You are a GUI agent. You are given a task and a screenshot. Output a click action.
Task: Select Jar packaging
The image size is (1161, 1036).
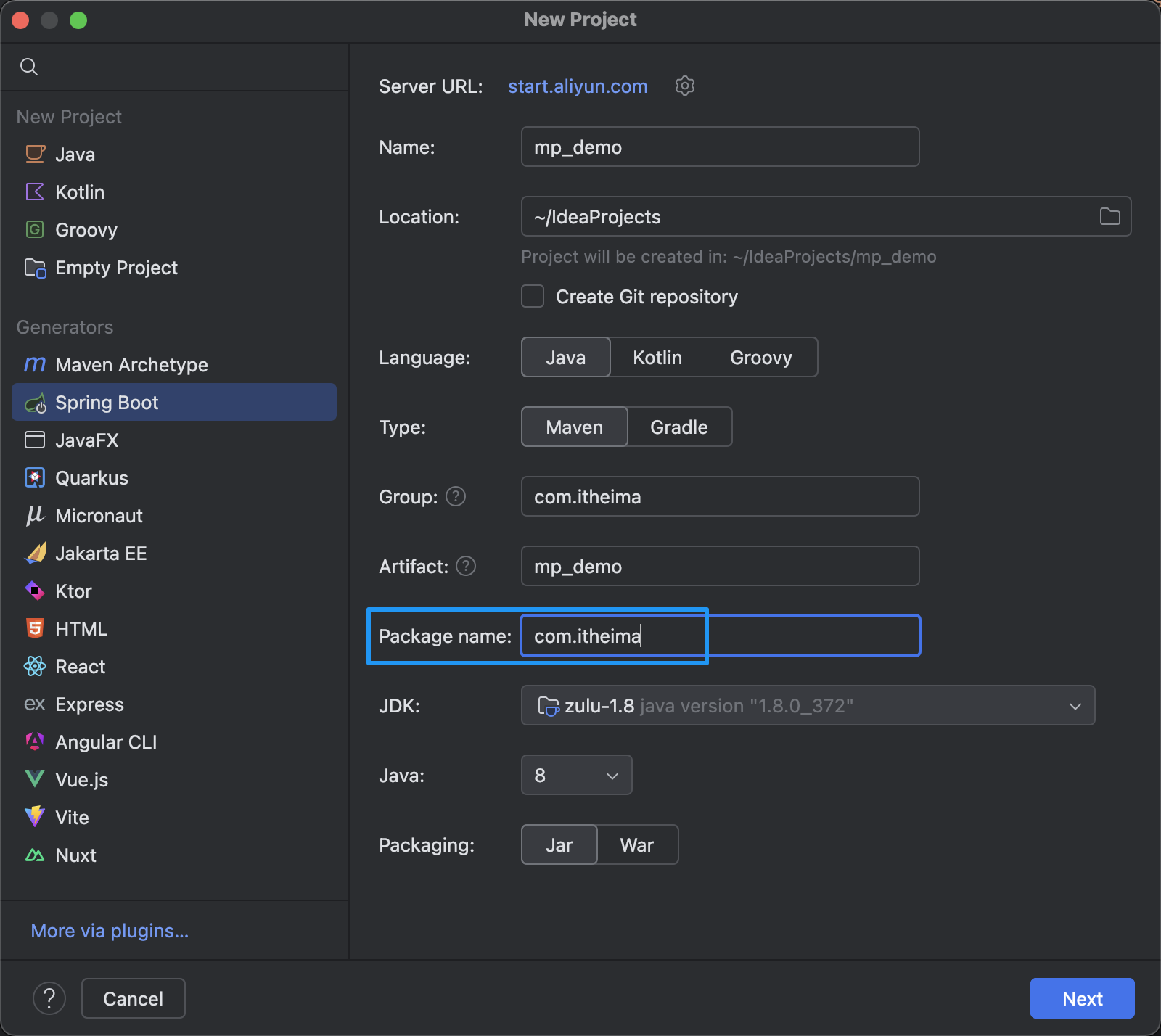pyautogui.click(x=559, y=844)
